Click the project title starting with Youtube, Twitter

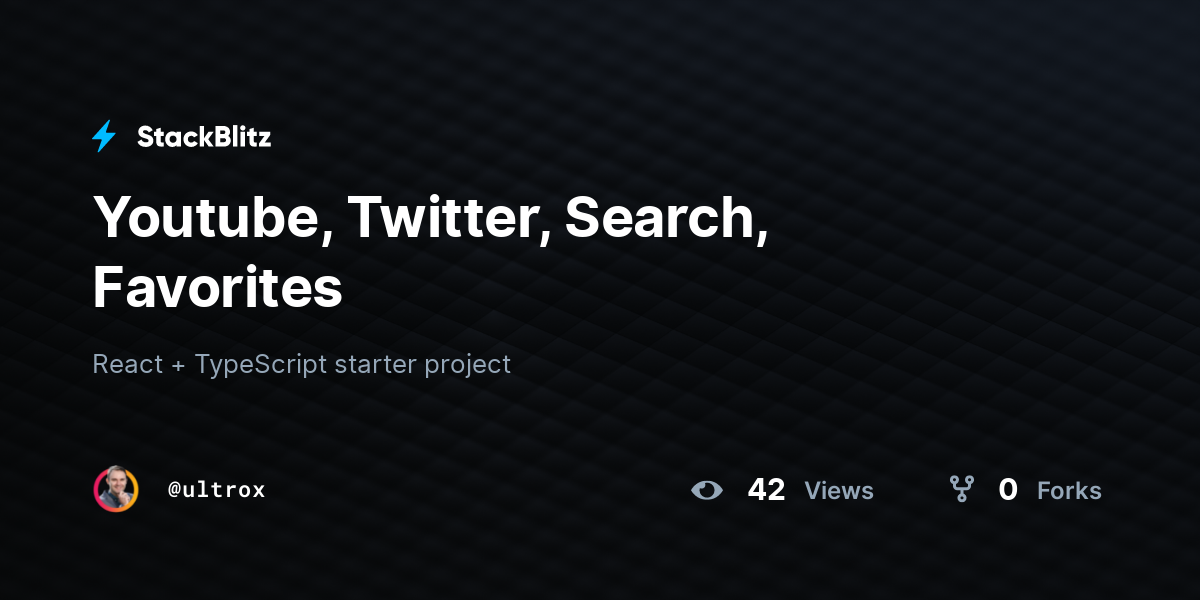(430, 251)
